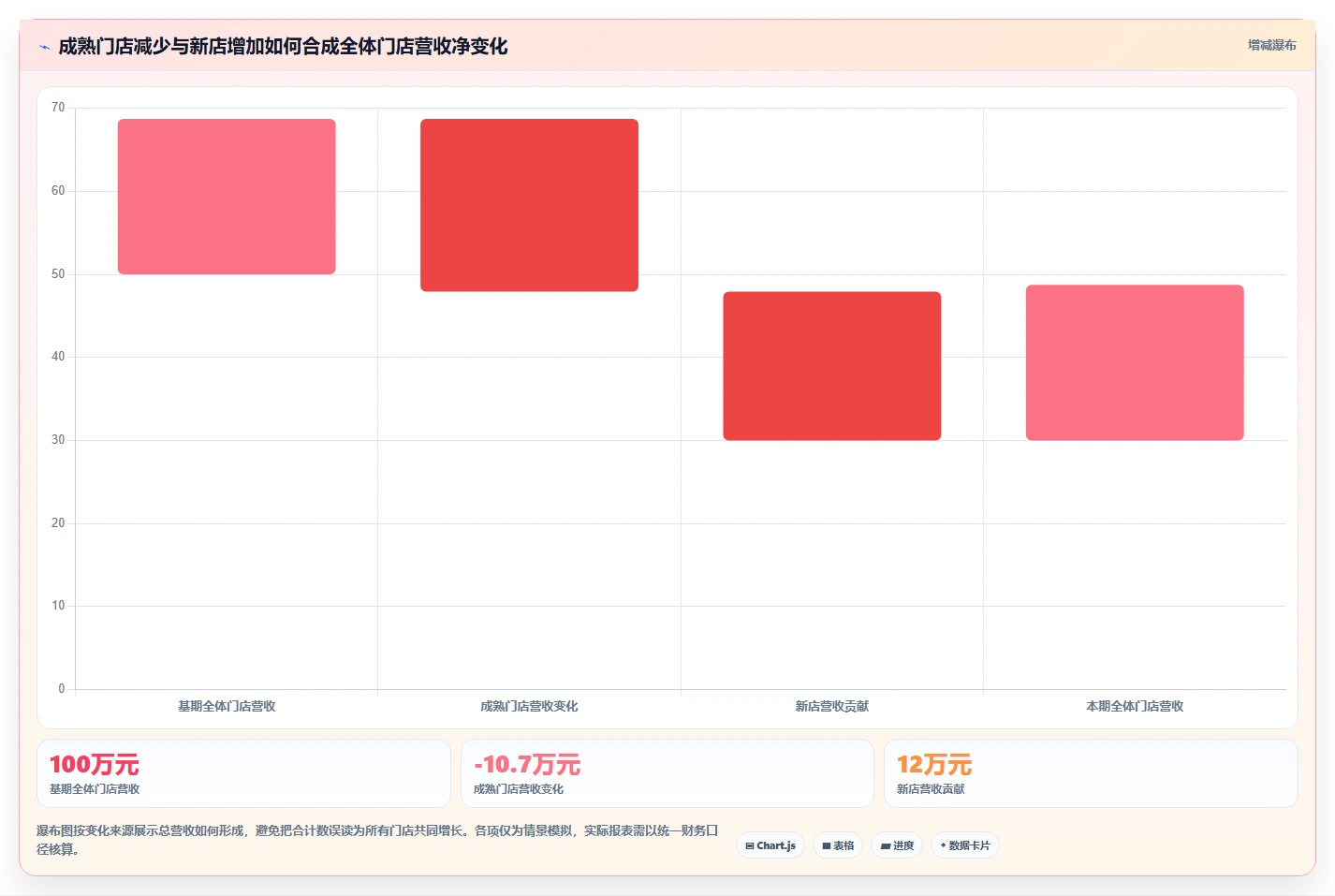Click the footnote text starting 瀑布图按变化来源

point(377,840)
